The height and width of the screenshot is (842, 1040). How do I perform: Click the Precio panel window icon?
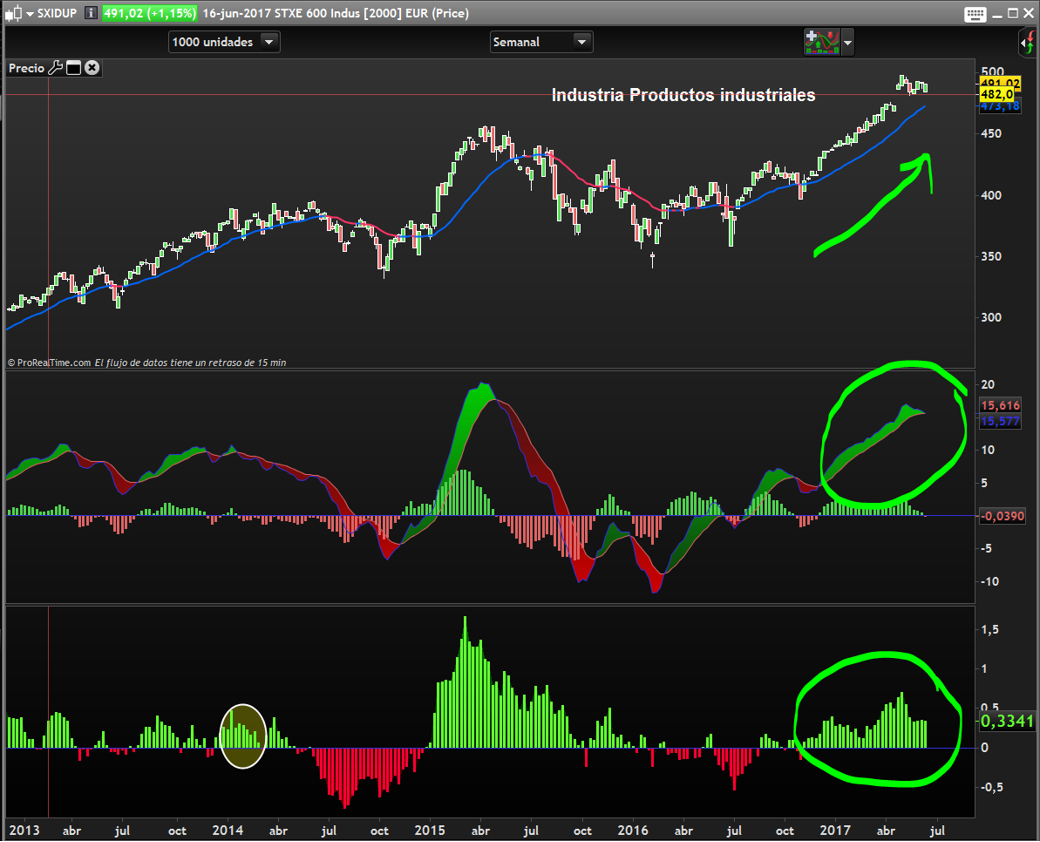74,68
